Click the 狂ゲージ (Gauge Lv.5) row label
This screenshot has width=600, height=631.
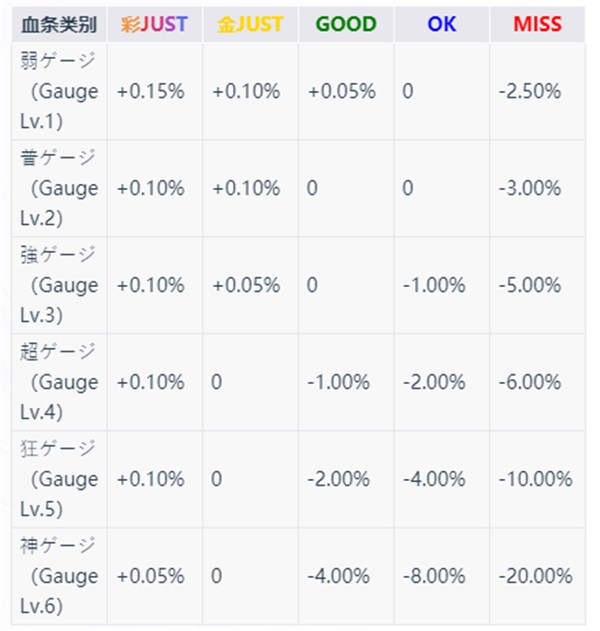coord(59,479)
